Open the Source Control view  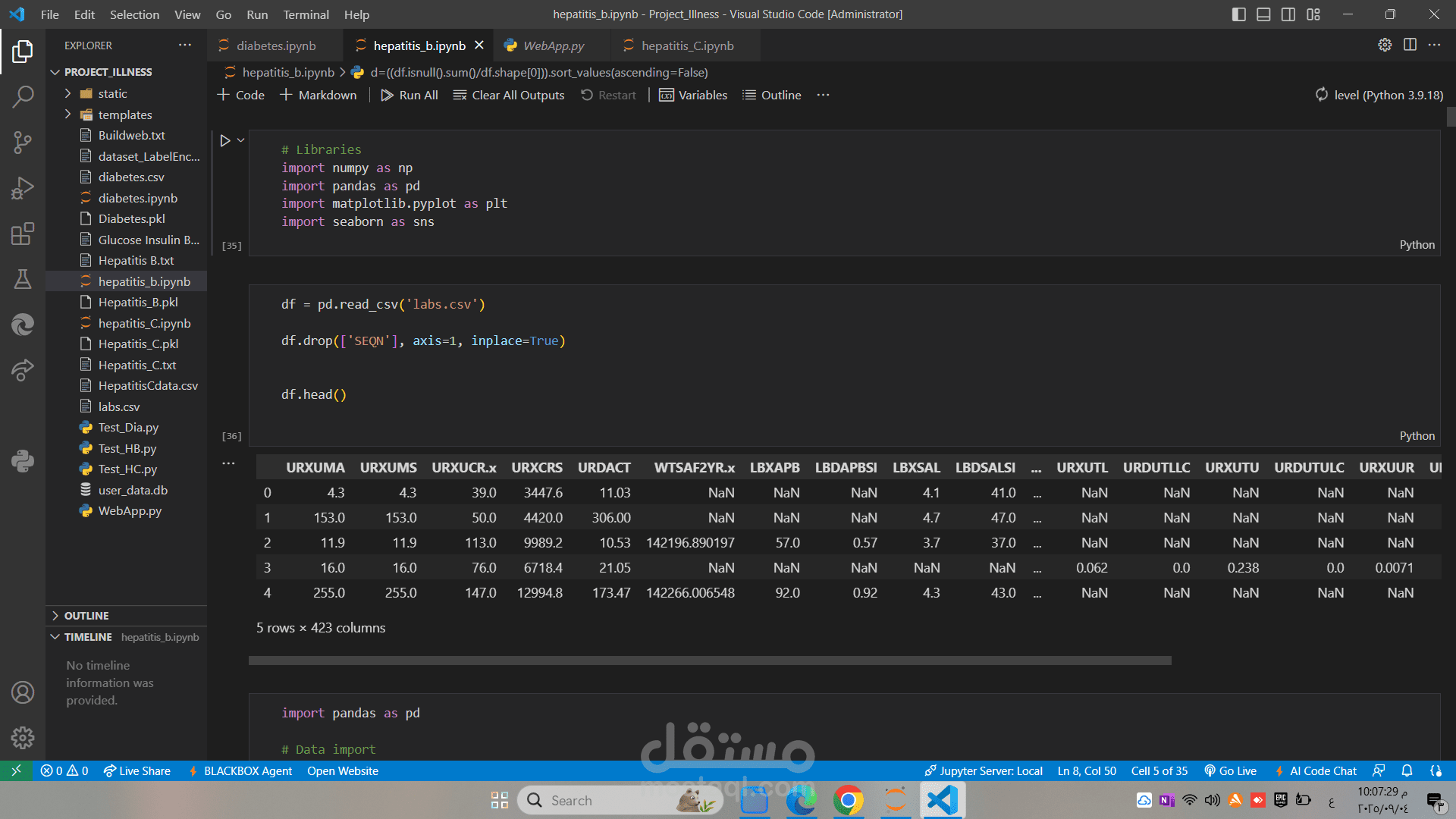pyautogui.click(x=23, y=142)
